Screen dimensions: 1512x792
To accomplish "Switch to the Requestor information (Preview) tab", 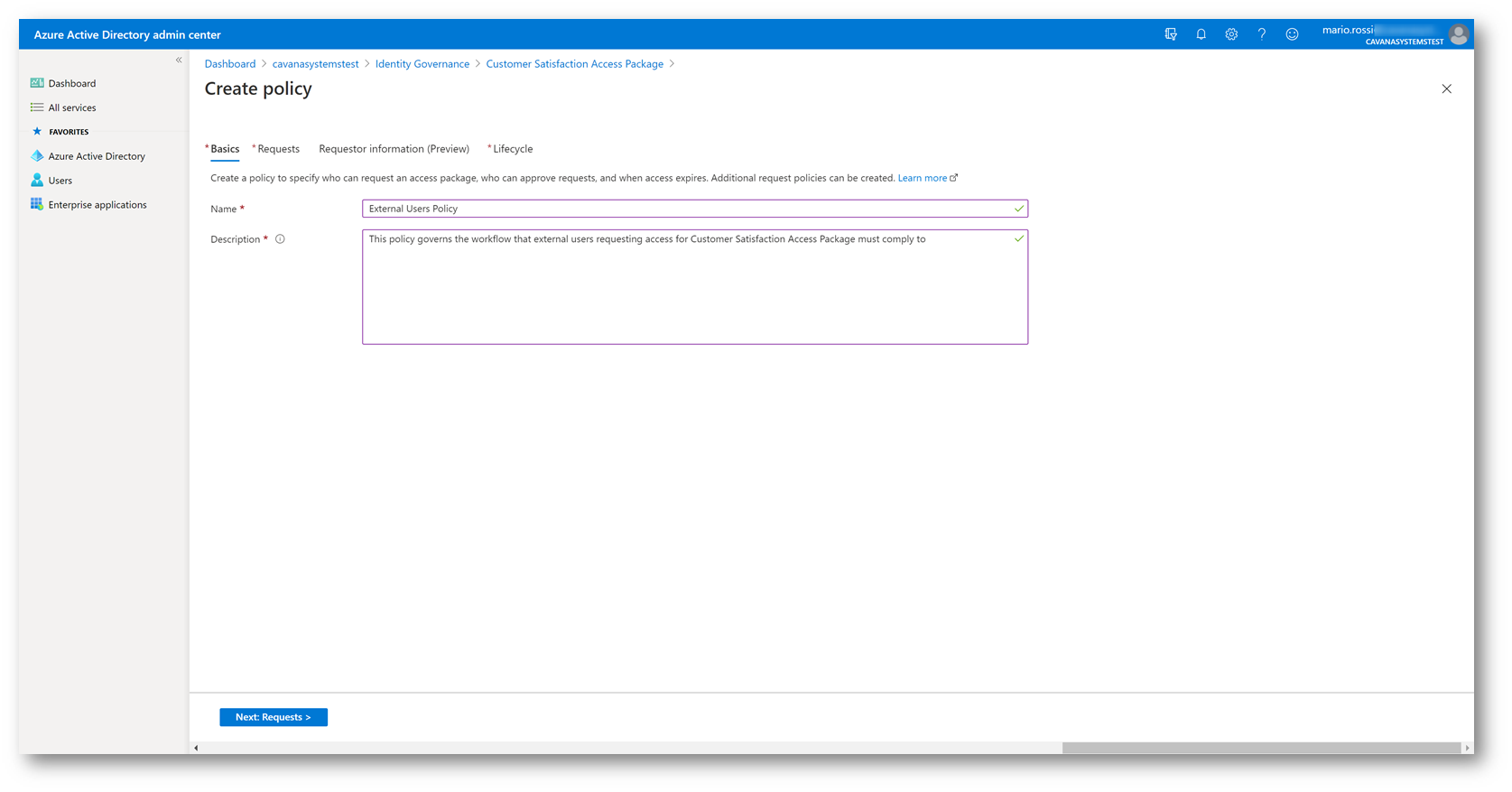I will [394, 149].
